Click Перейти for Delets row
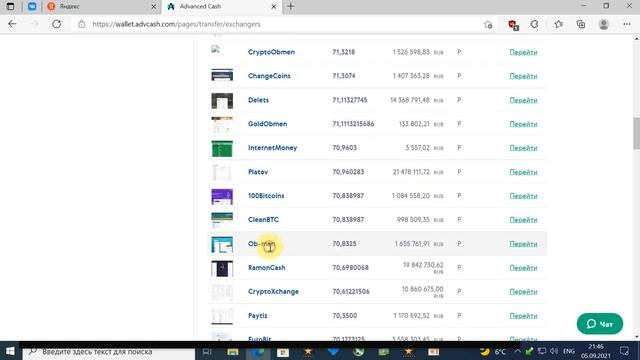640x360 pixels. pyautogui.click(x=523, y=100)
